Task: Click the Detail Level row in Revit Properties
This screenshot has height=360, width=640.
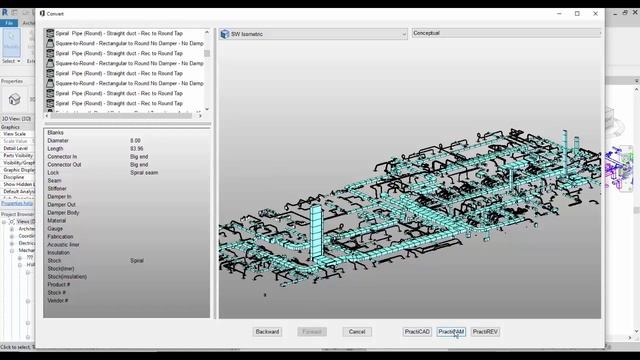Action: click(18, 149)
